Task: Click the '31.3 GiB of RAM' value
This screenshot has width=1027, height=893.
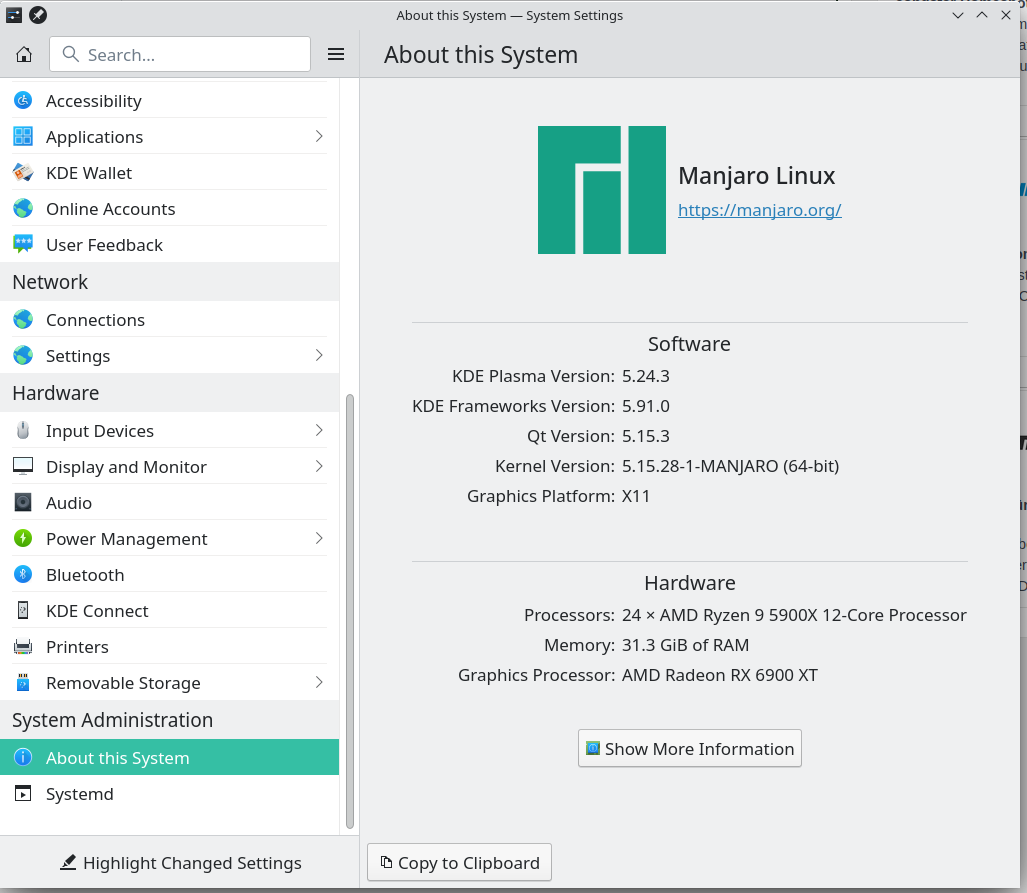Action: coord(685,645)
